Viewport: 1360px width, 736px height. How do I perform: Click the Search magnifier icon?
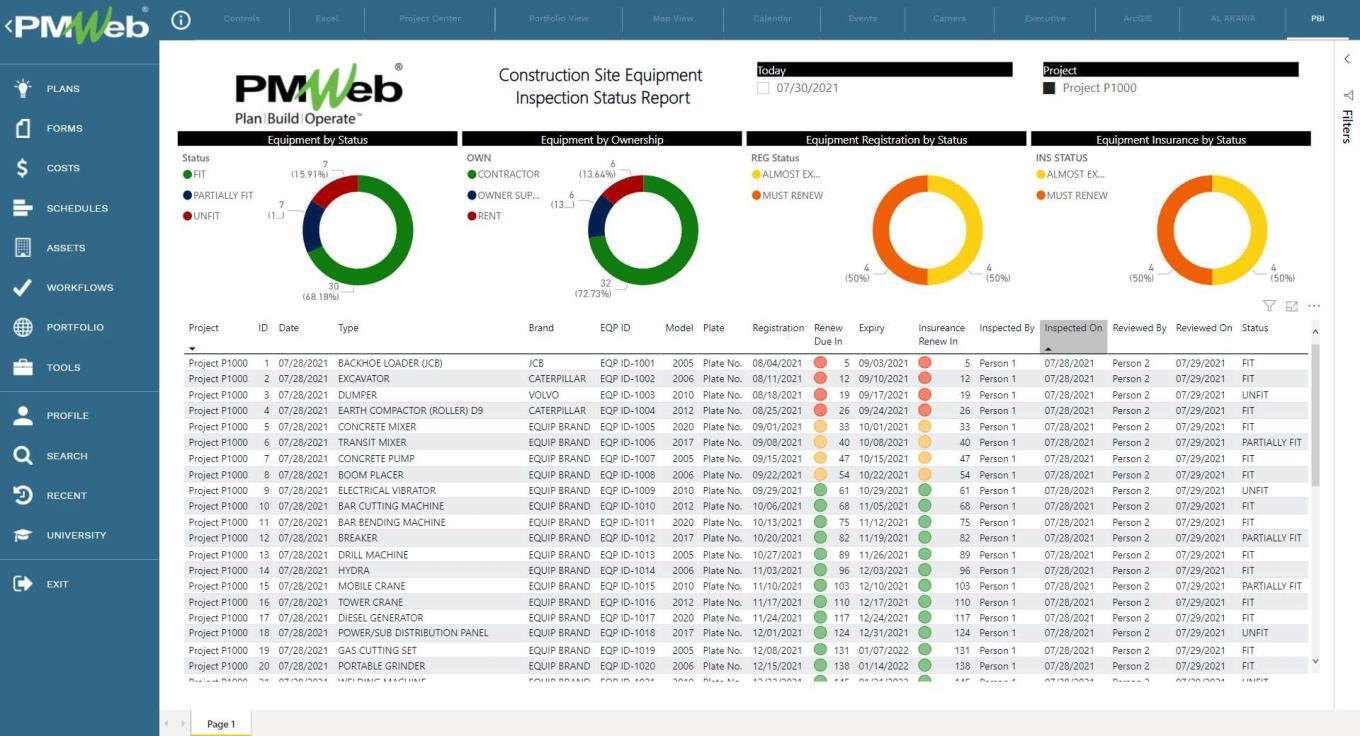(x=23, y=455)
